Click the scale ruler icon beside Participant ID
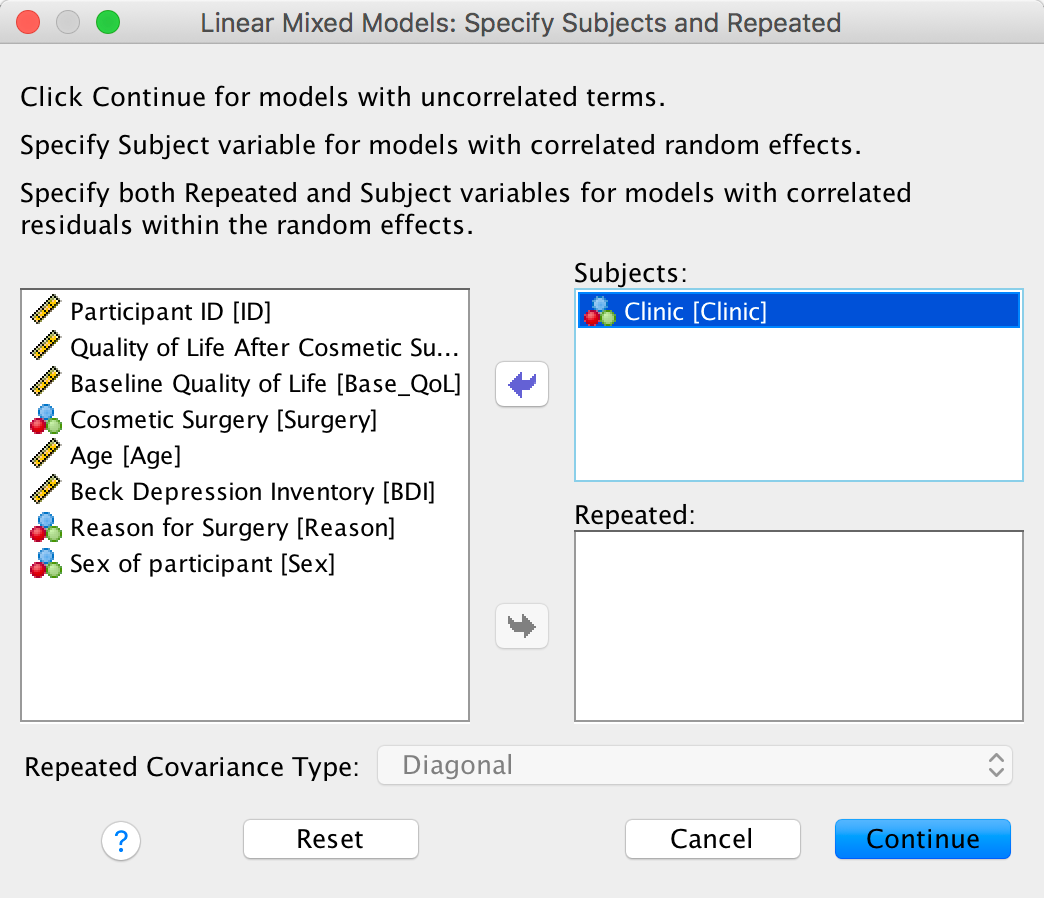 click(x=46, y=311)
